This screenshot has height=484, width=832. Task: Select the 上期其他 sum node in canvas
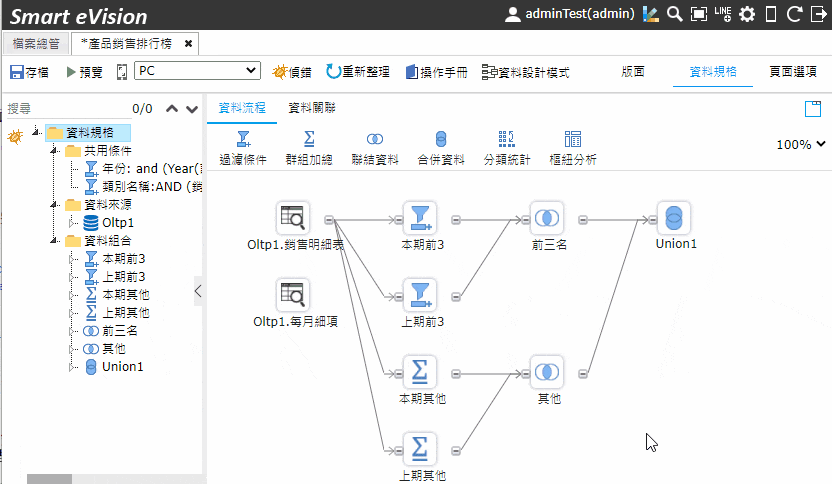tap(420, 449)
